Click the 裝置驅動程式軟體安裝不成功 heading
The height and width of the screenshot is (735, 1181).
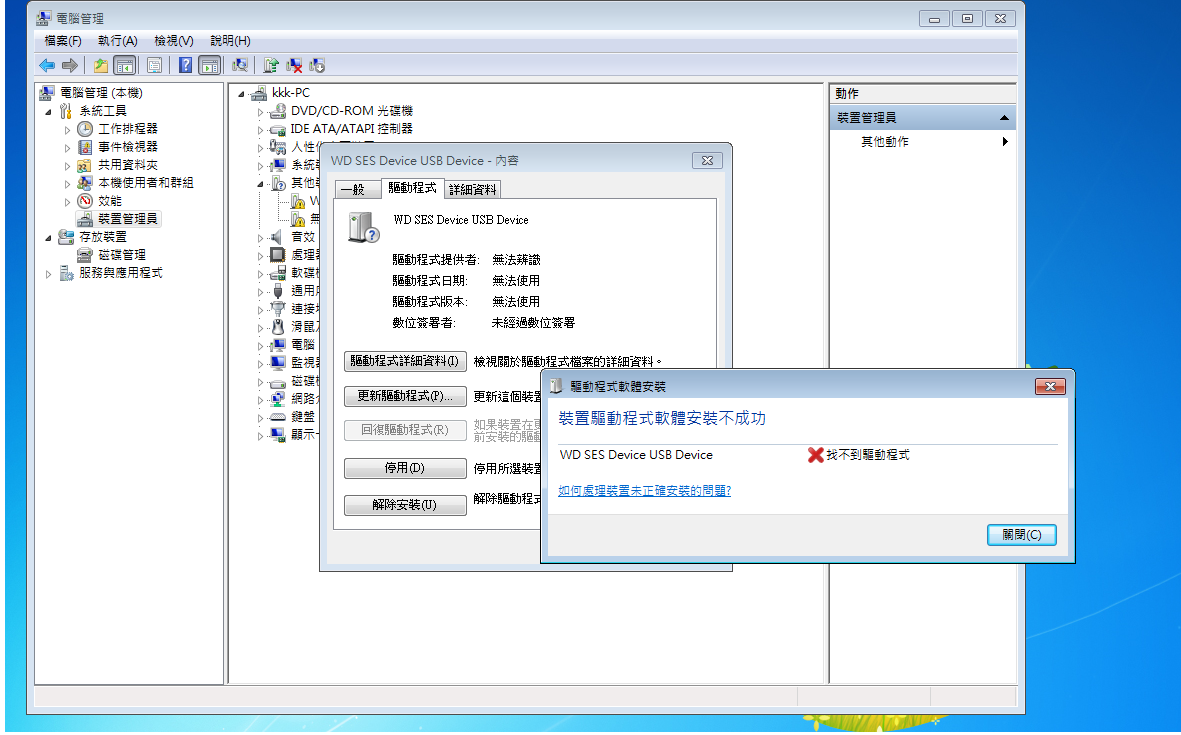[x=662, y=419]
